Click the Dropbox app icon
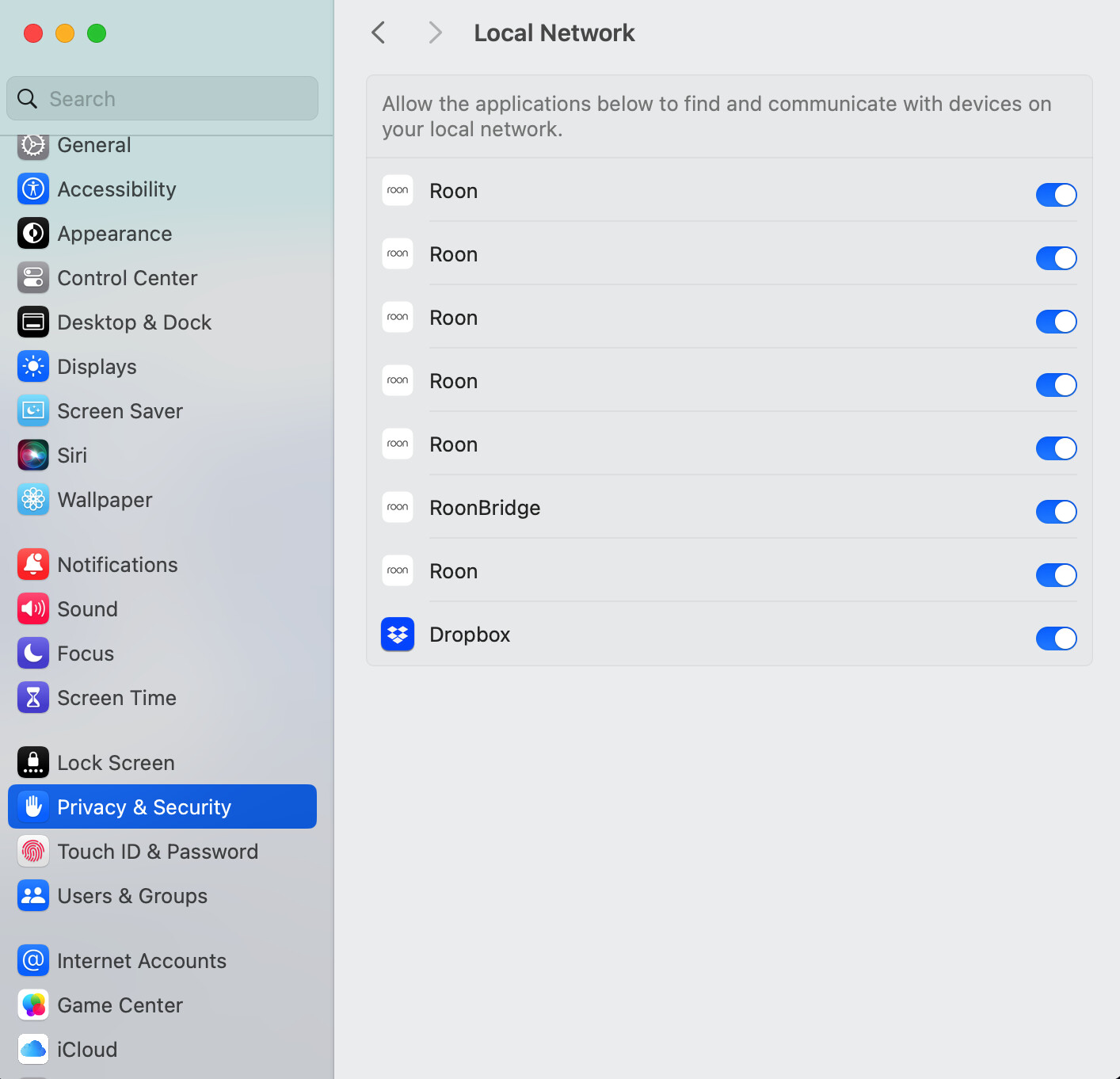 398,635
